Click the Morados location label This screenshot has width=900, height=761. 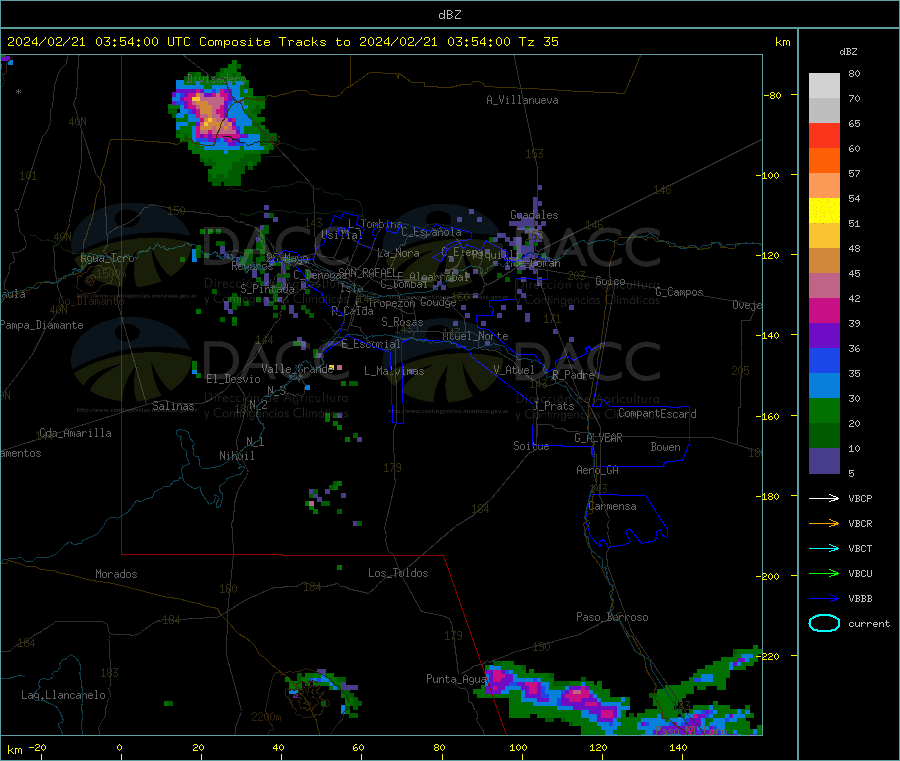coord(116,574)
